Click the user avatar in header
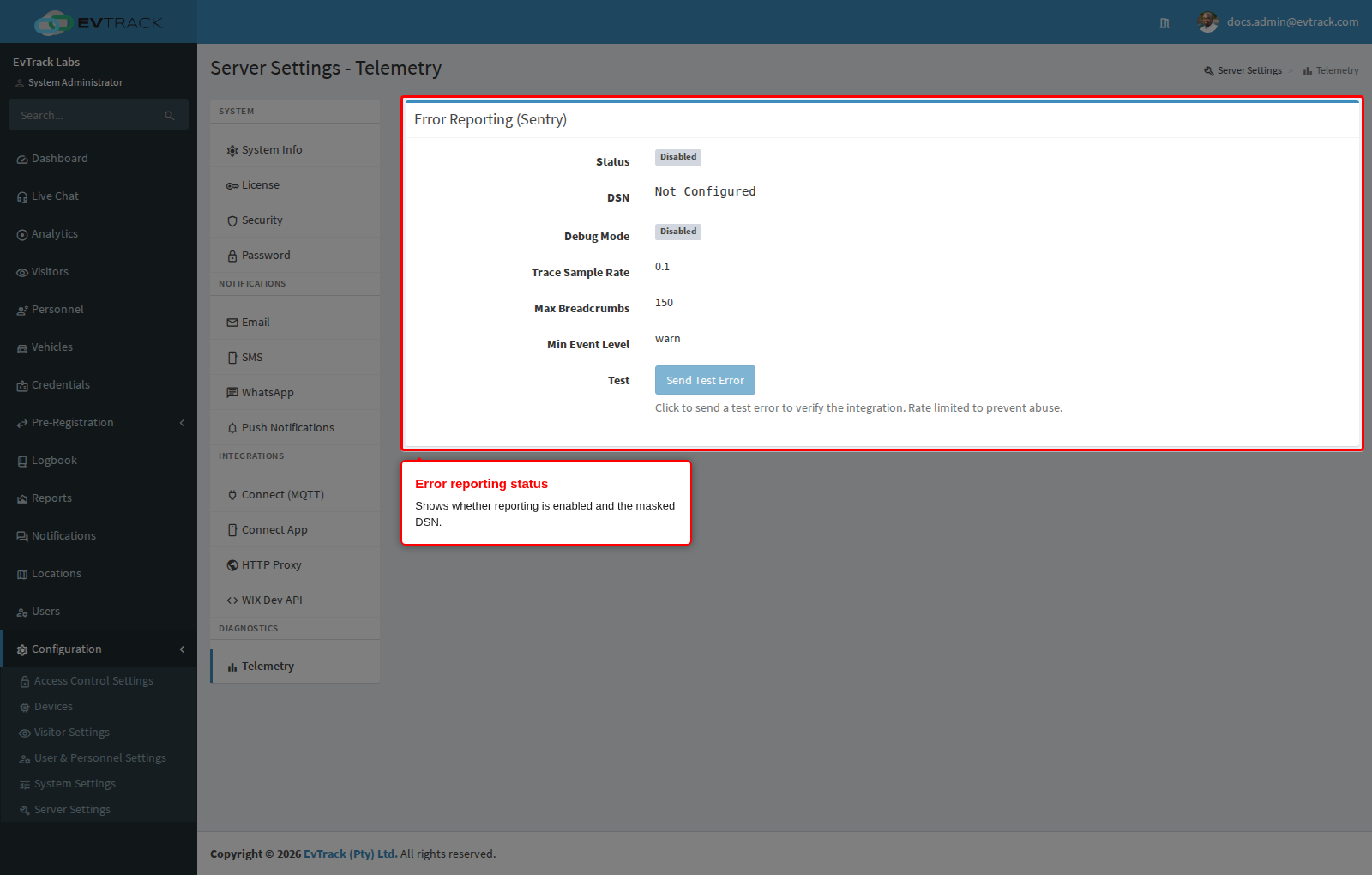The image size is (1372, 875). click(1208, 22)
